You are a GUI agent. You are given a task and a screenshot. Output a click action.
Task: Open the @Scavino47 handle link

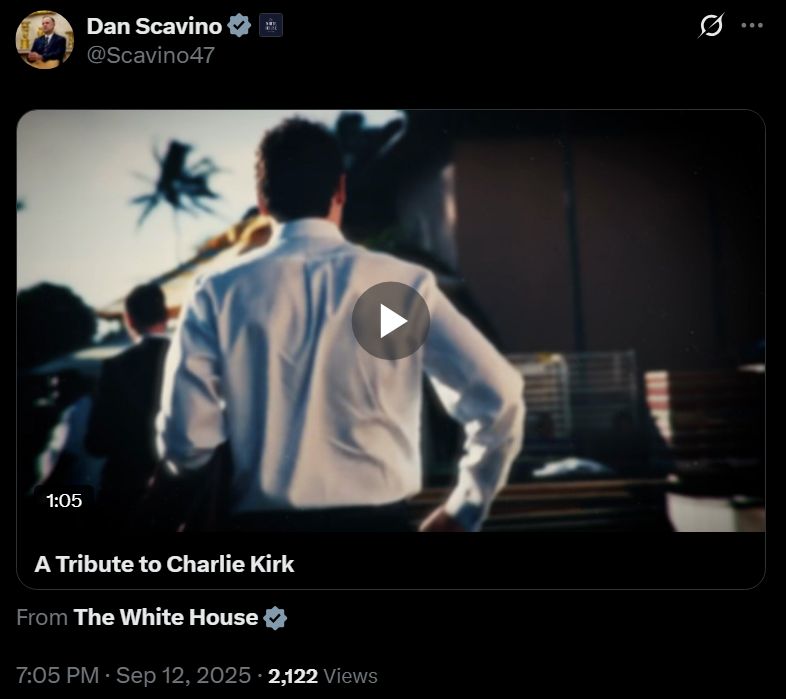click(x=151, y=55)
